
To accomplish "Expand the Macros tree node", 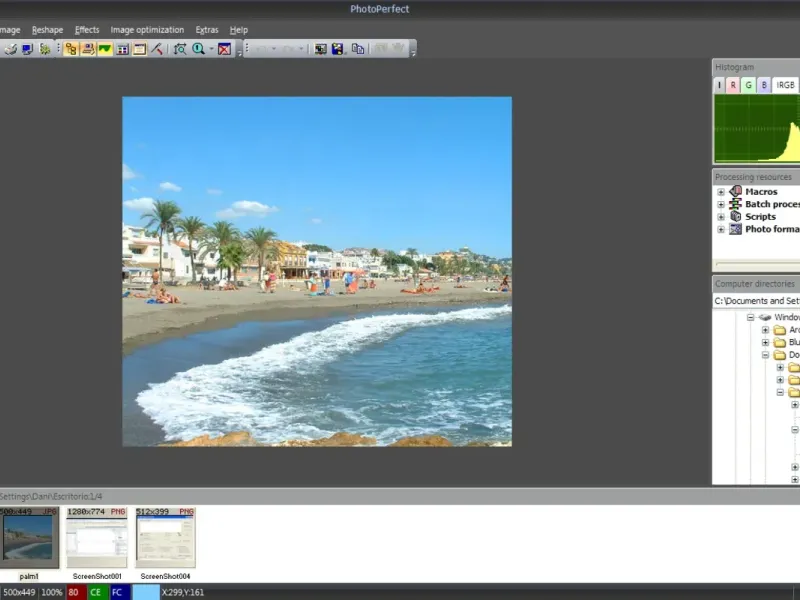I will point(720,191).
